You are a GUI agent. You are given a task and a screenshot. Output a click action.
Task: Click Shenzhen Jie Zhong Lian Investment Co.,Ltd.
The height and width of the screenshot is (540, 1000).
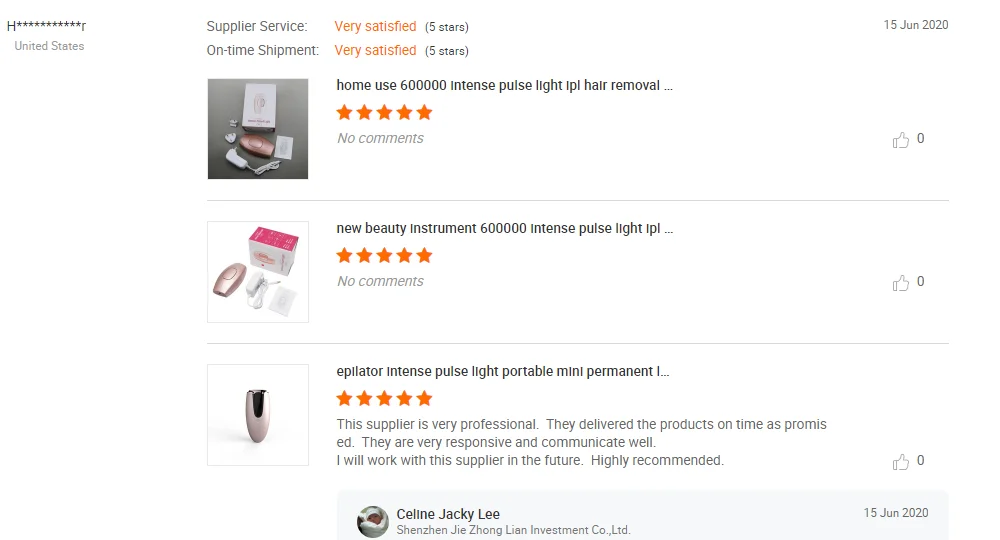513,530
